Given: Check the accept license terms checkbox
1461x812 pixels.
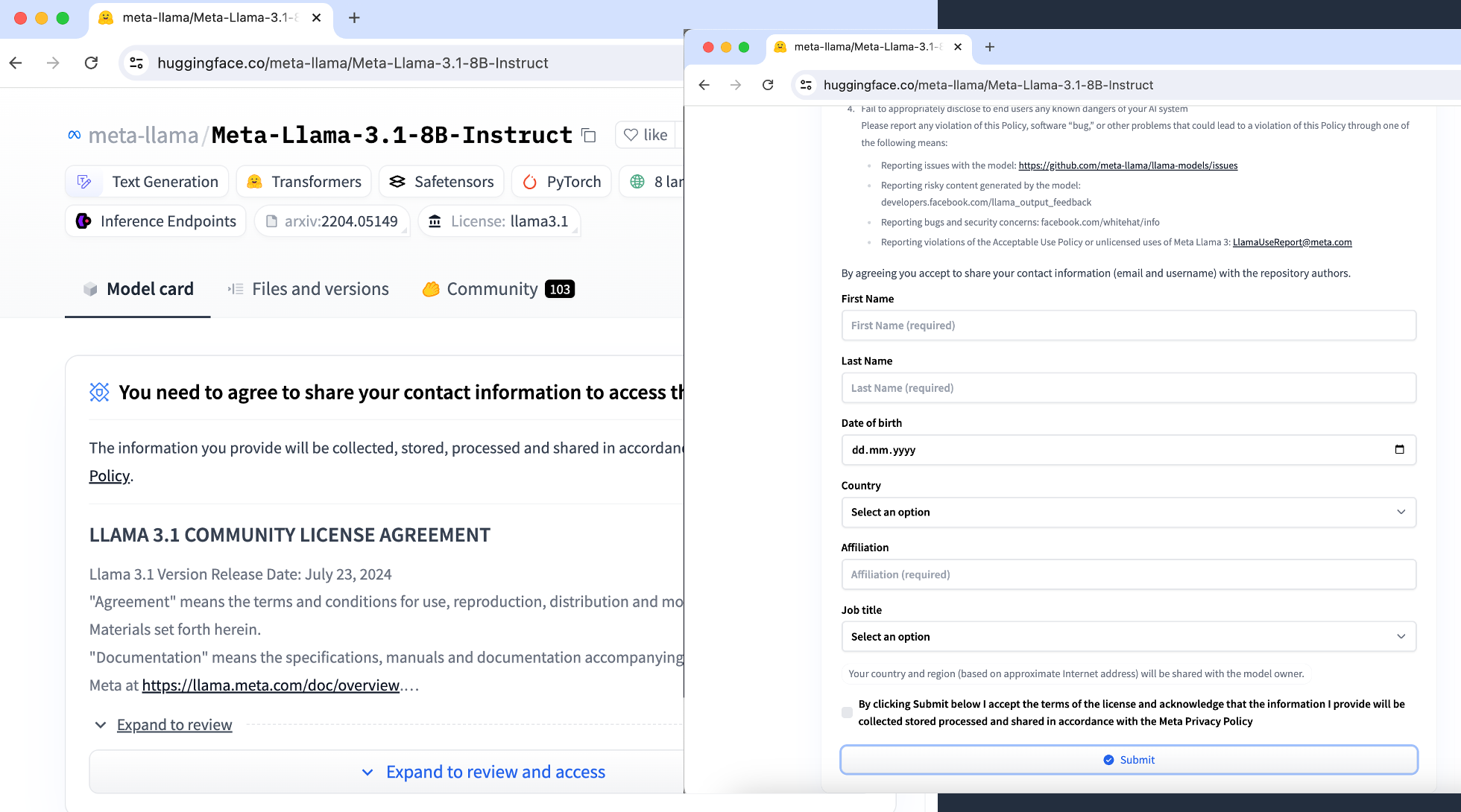Looking at the screenshot, I should click(x=847, y=712).
